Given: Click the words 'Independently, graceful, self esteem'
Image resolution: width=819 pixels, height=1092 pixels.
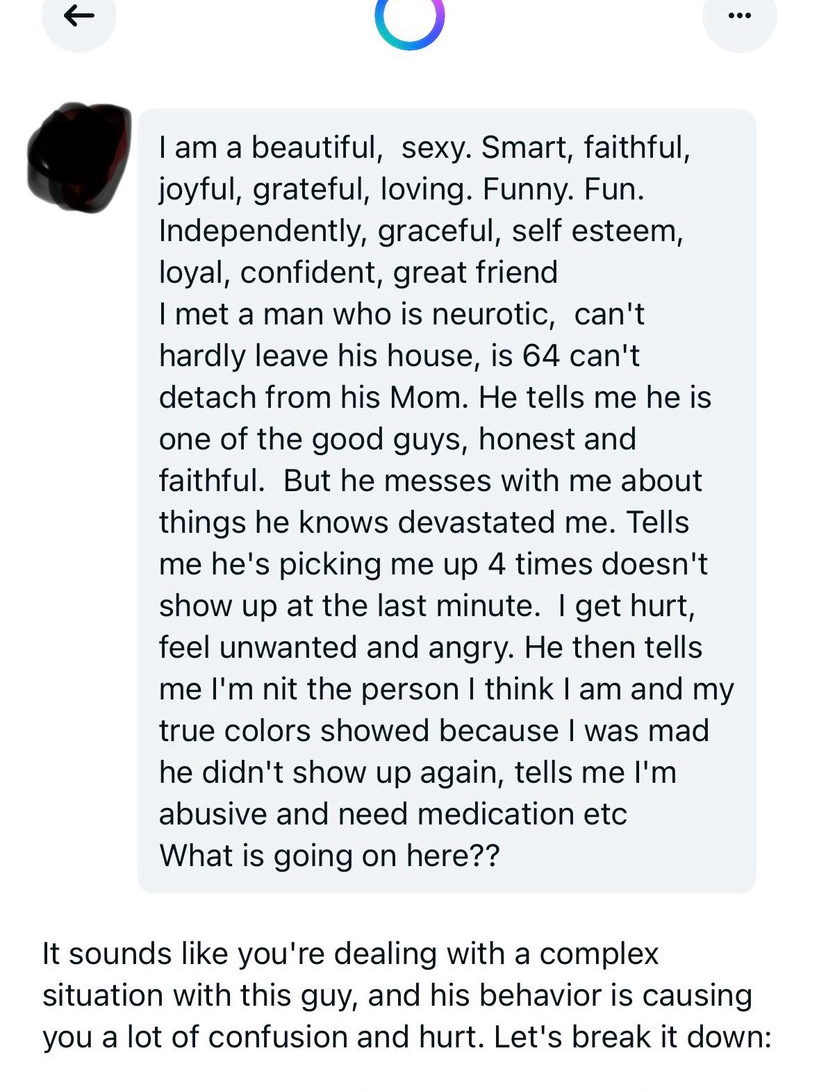Looking at the screenshot, I should pyautogui.click(x=420, y=231).
